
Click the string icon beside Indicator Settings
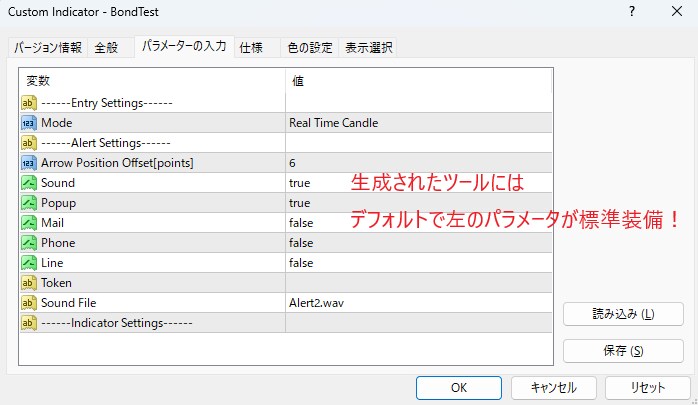point(28,323)
